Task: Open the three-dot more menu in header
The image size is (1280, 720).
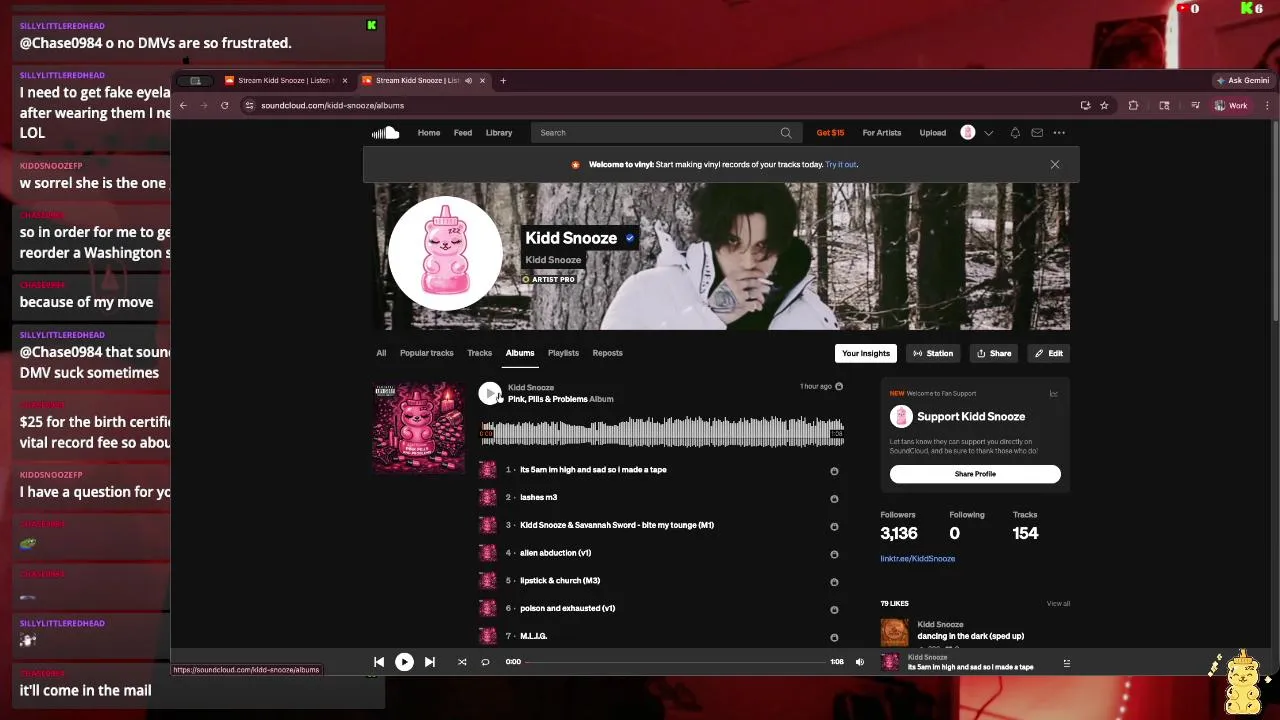Action: (1059, 132)
